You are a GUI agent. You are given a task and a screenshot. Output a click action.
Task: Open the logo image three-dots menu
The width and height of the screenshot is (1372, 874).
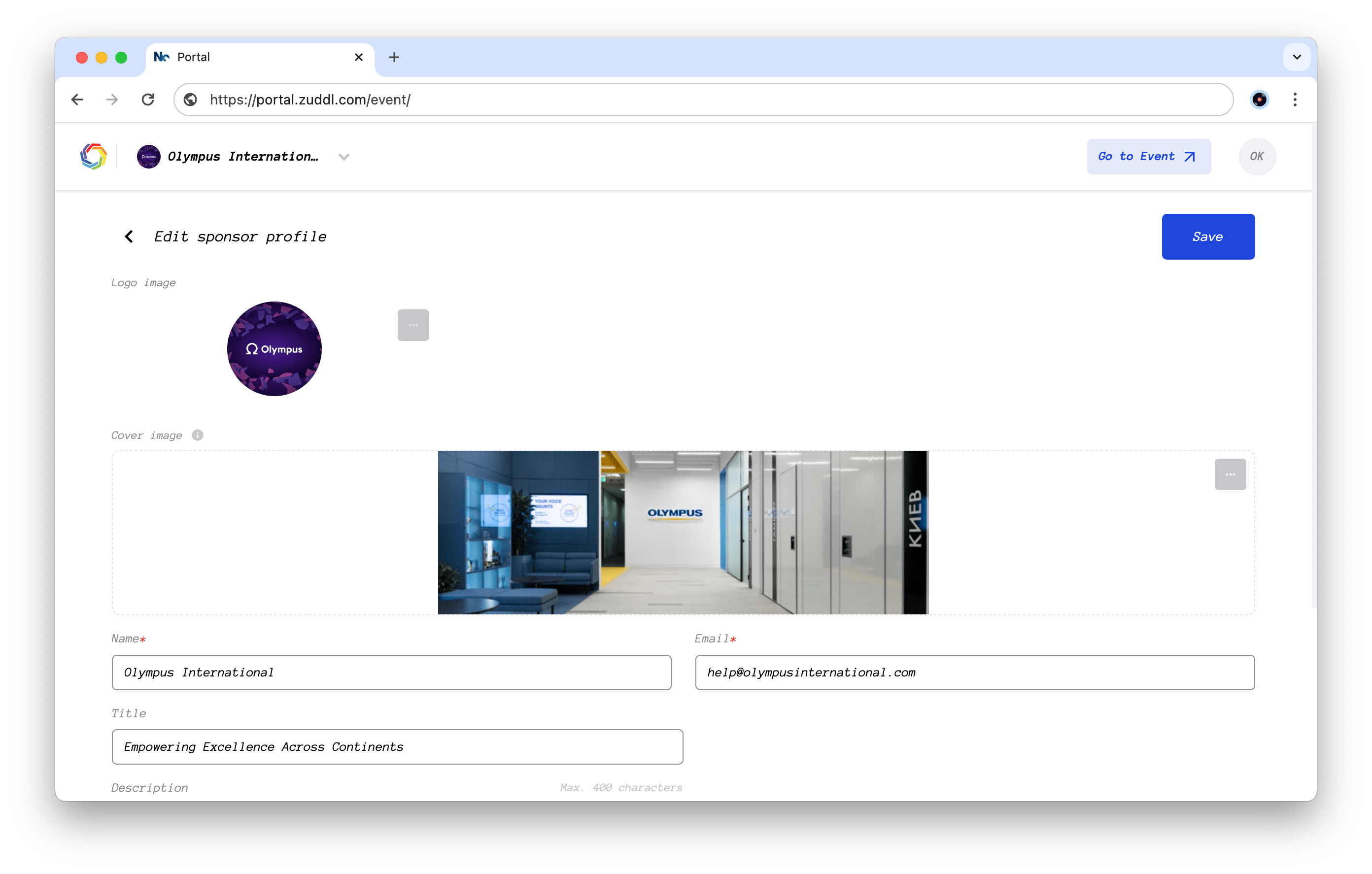(413, 325)
